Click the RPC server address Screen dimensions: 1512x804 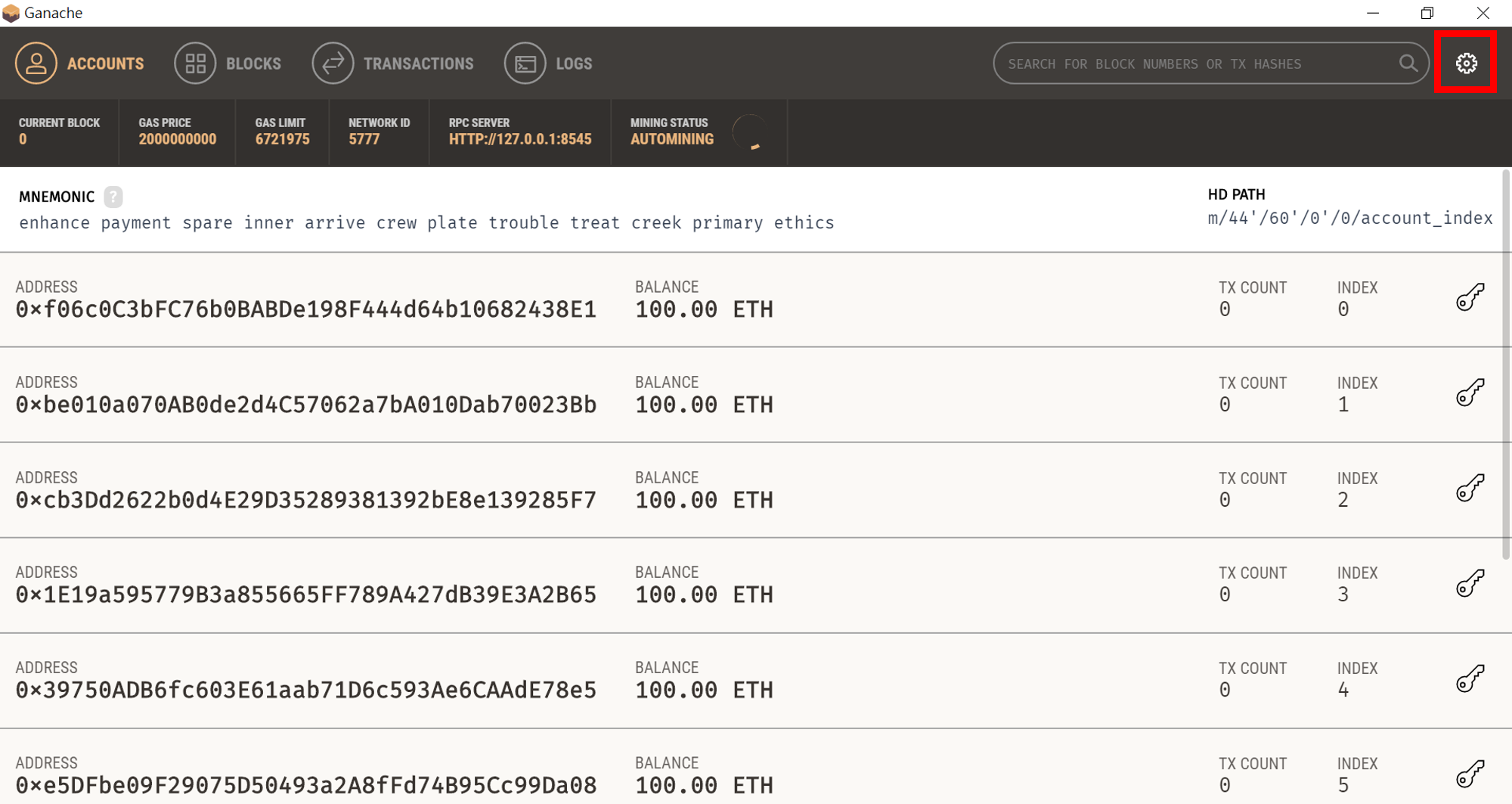tap(520, 139)
